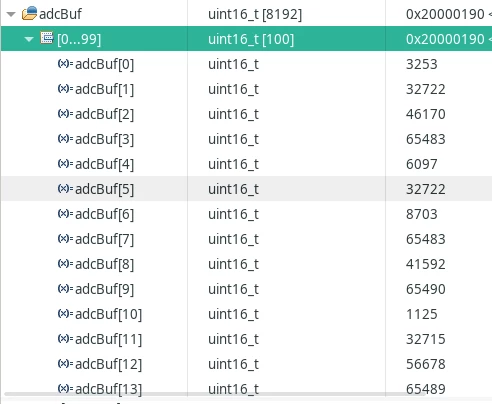Select the adcBuf[5] row

(246, 189)
